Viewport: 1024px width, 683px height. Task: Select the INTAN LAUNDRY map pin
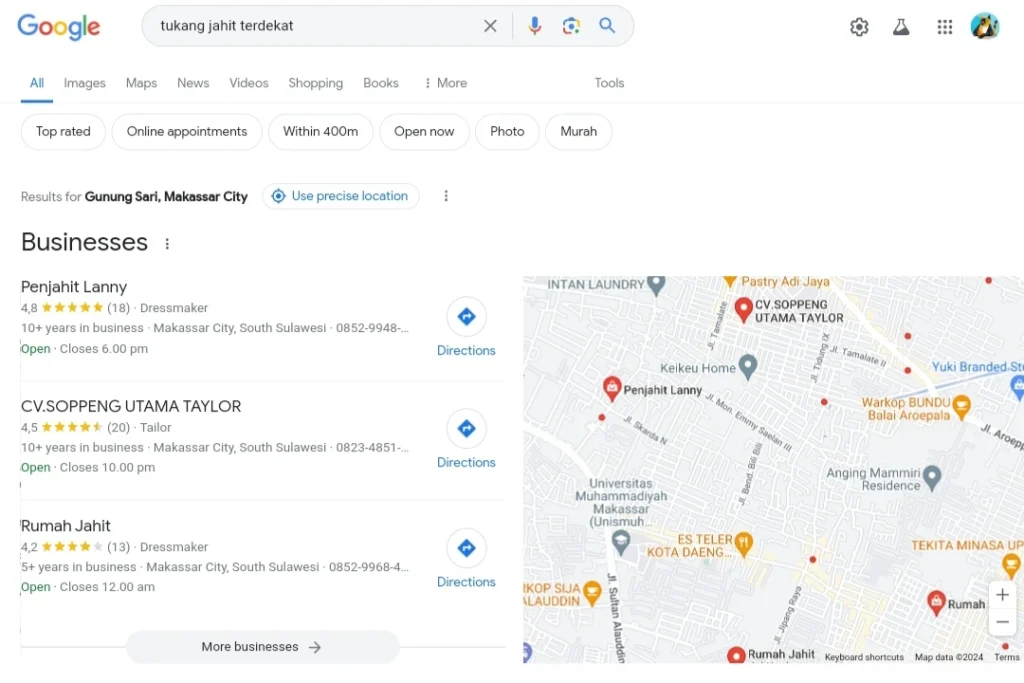(656, 285)
